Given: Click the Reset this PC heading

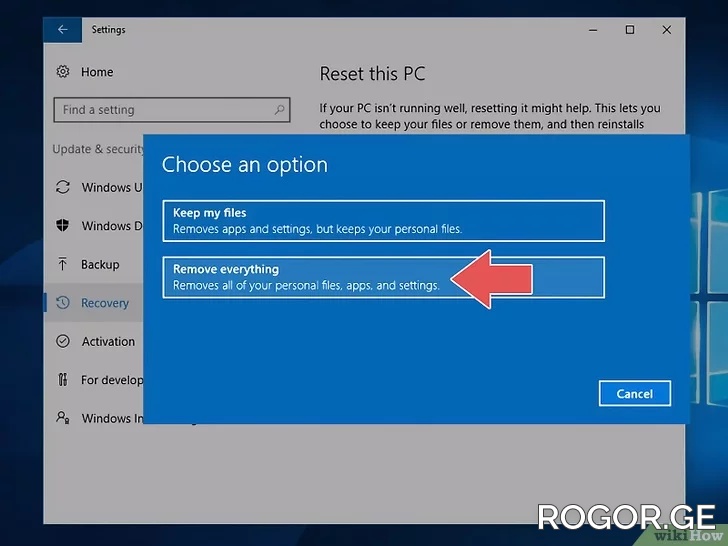Looking at the screenshot, I should click(372, 74).
